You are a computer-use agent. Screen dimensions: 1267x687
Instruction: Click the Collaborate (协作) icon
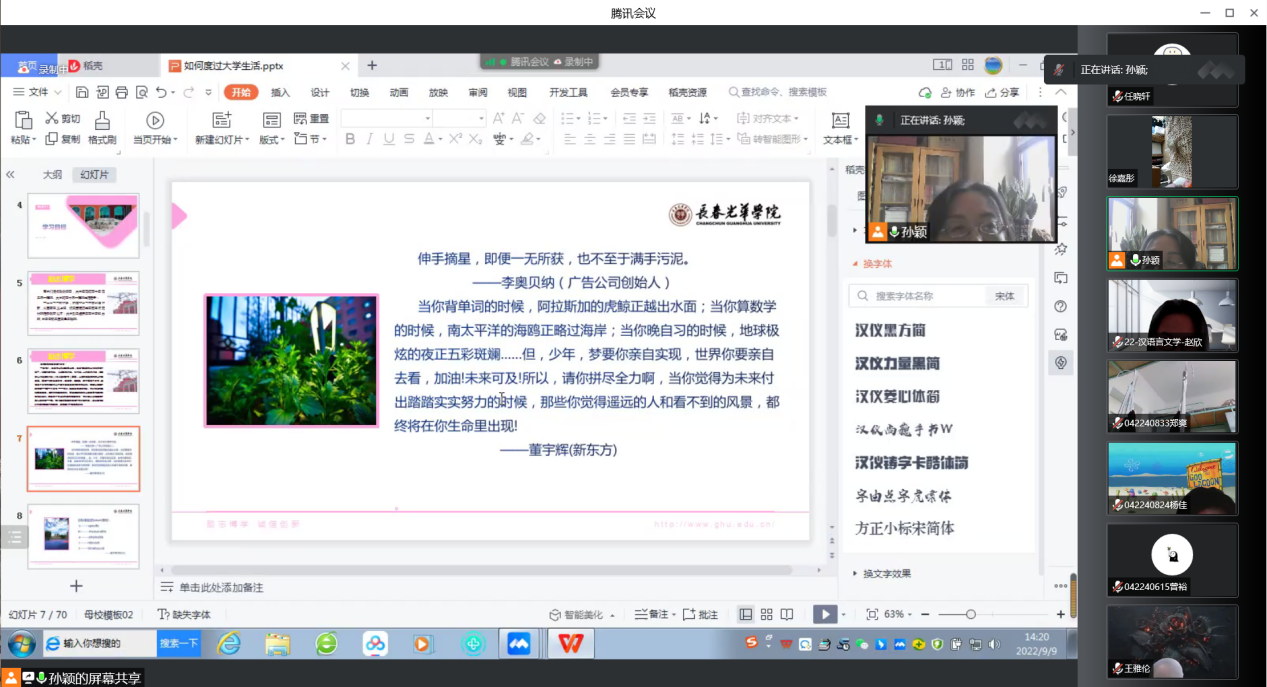tap(957, 92)
